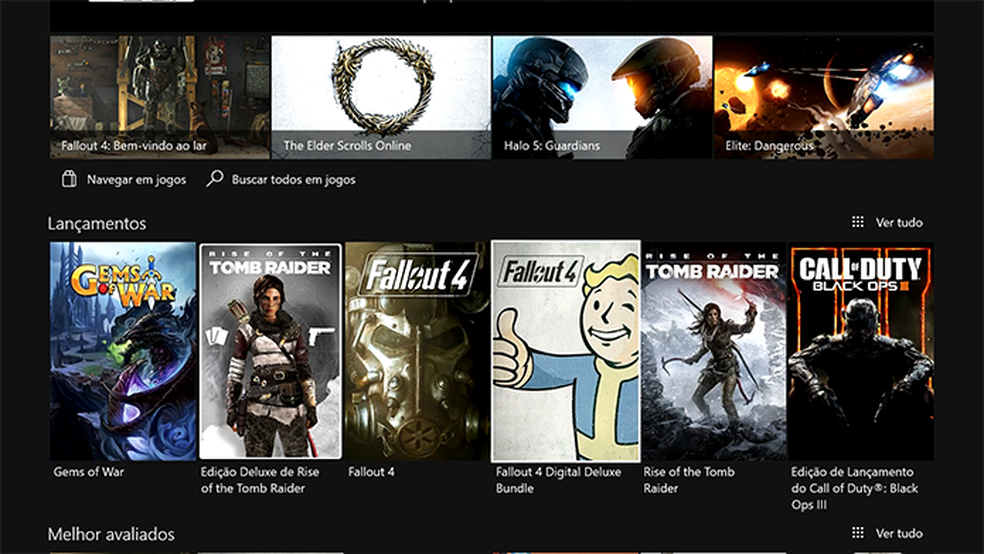Screen dimensions: 984x554
Task: Select Navegar em jogos
Action: (136, 179)
